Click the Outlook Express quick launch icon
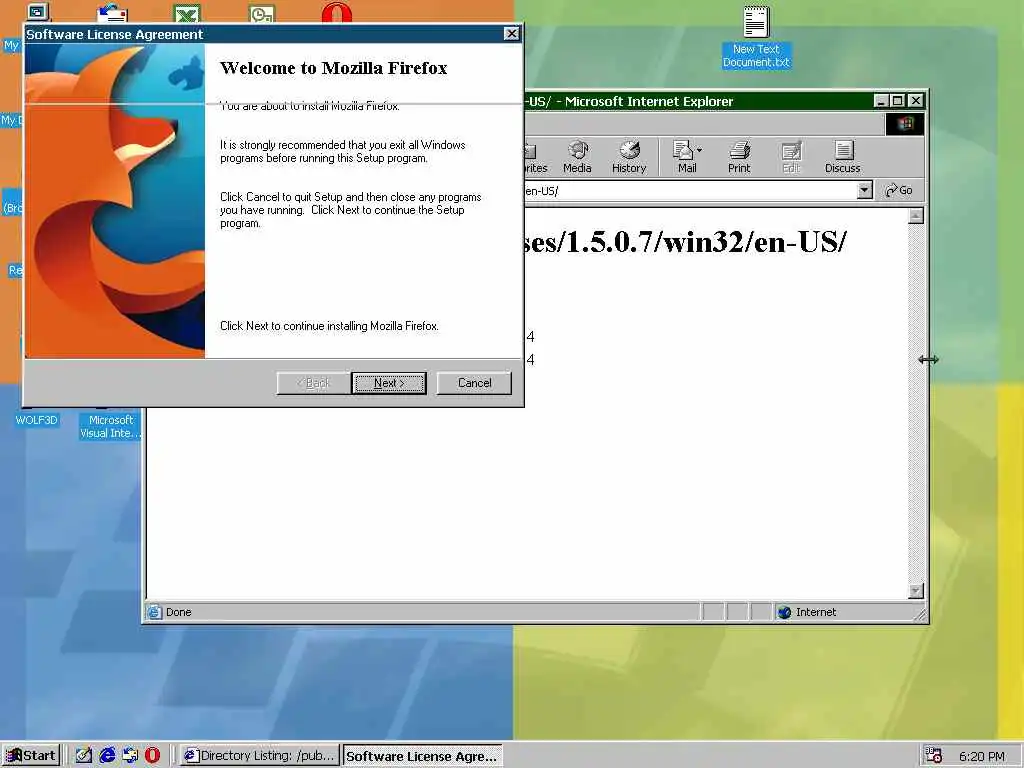The height and width of the screenshot is (768, 1024). pyautogui.click(x=130, y=756)
